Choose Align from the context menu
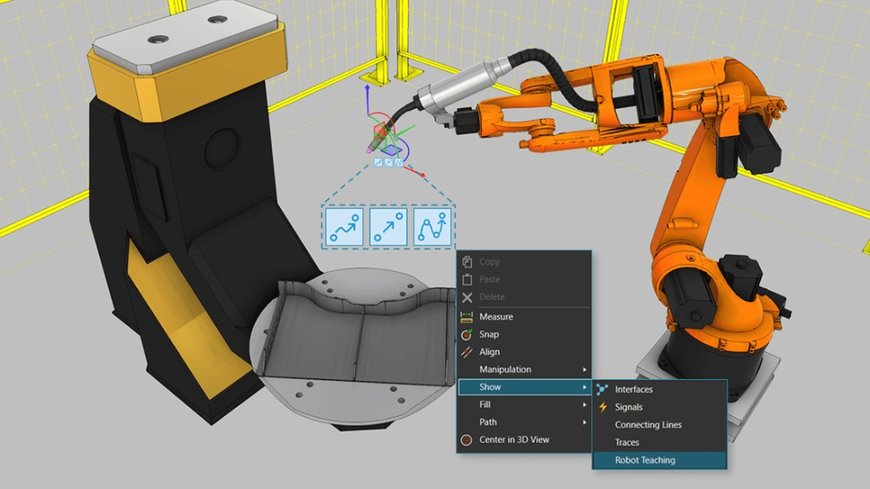This screenshot has height=489, width=870. pyautogui.click(x=524, y=352)
